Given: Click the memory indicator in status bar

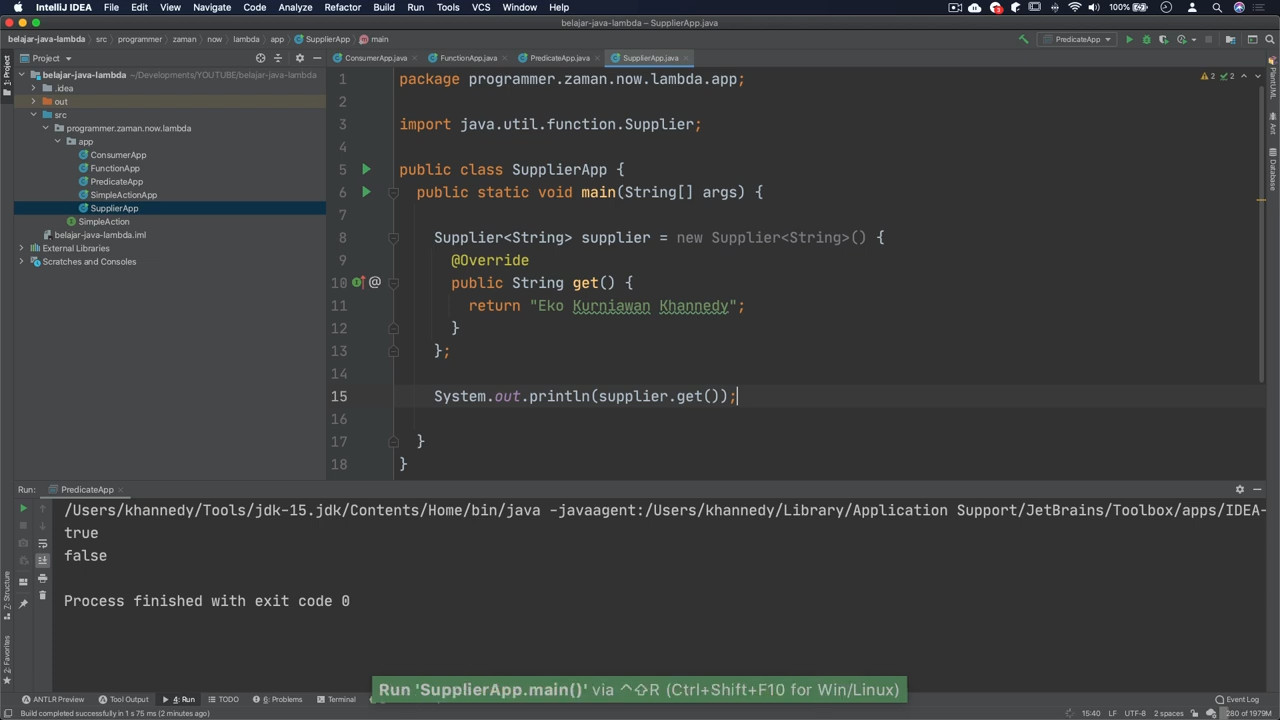Looking at the screenshot, I should pyautogui.click(x=1244, y=713).
